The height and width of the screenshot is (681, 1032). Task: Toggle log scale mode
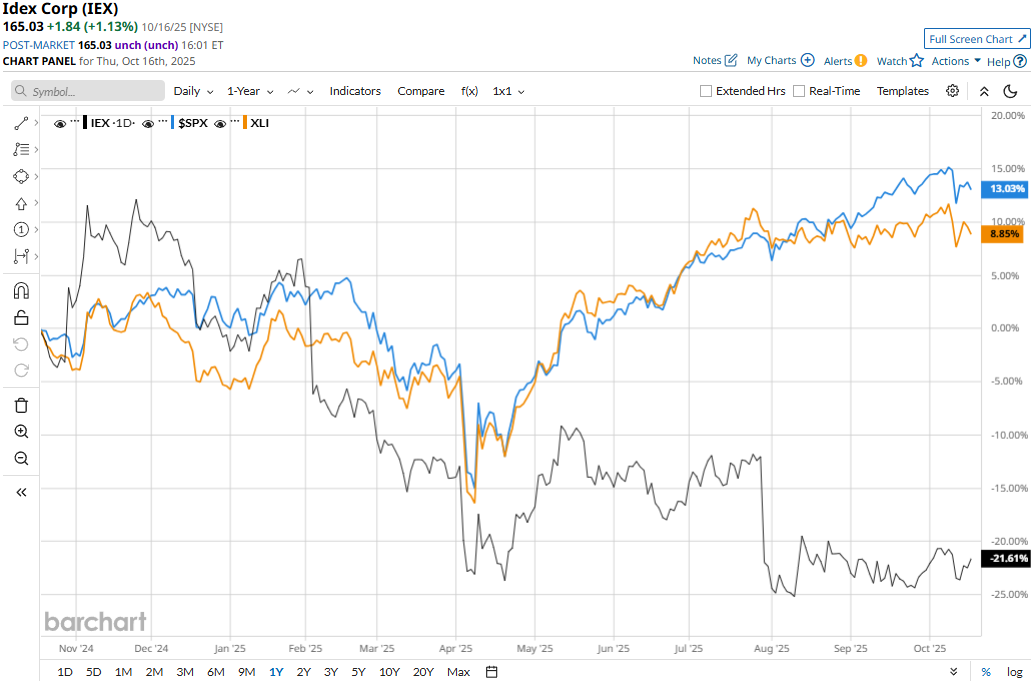(x=1014, y=672)
